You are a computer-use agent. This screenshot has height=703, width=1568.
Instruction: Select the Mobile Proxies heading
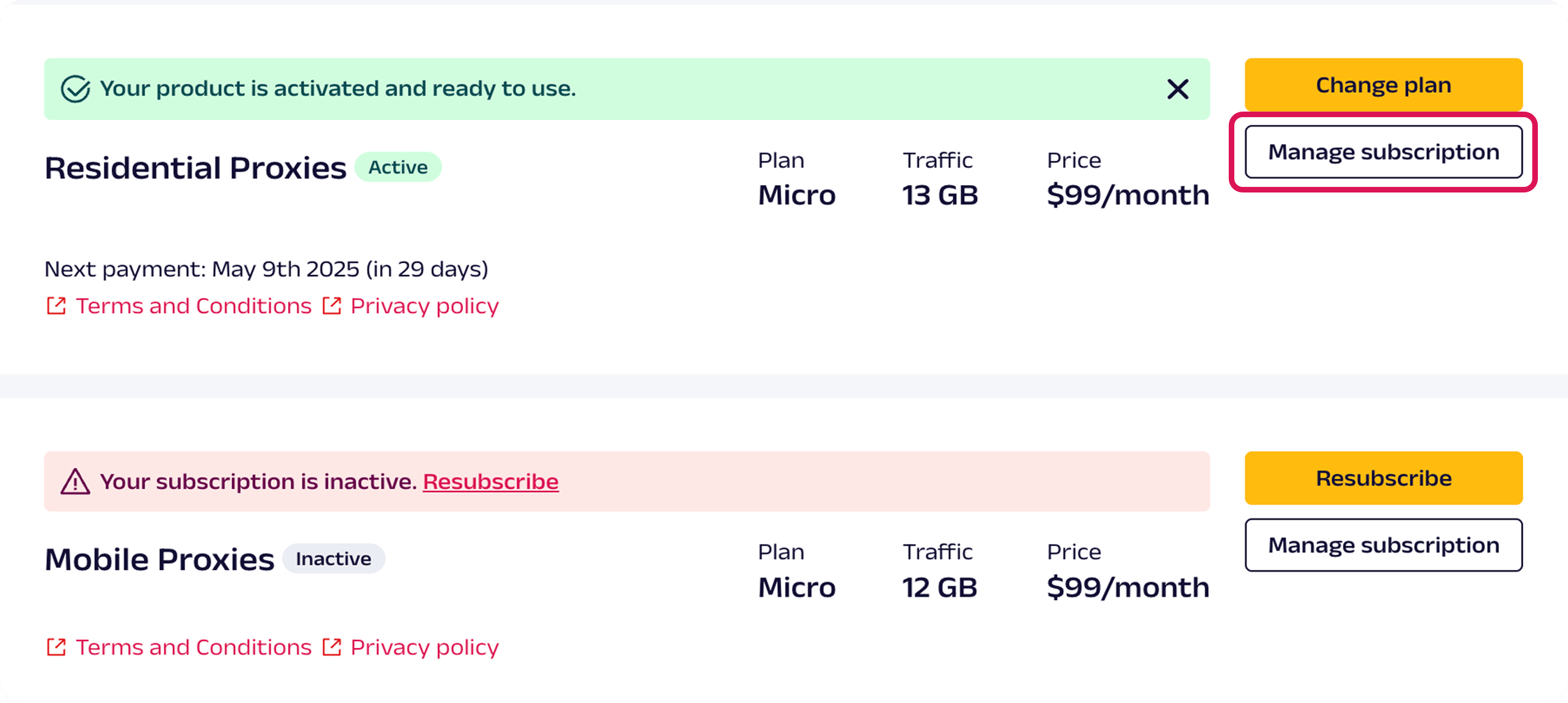(160, 560)
